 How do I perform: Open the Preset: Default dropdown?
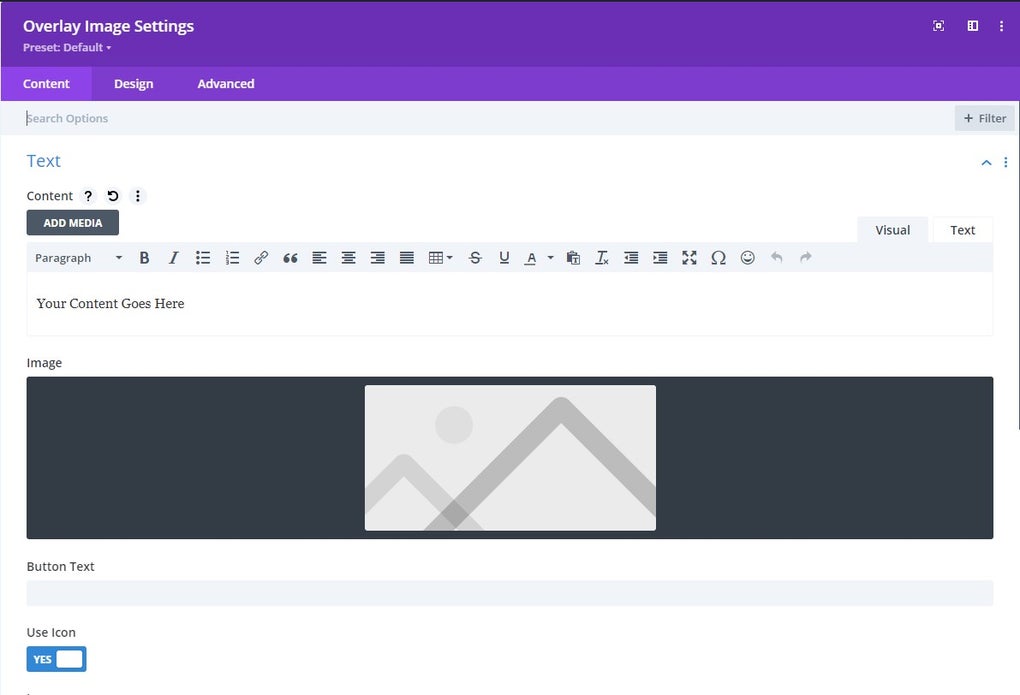[x=66, y=47]
